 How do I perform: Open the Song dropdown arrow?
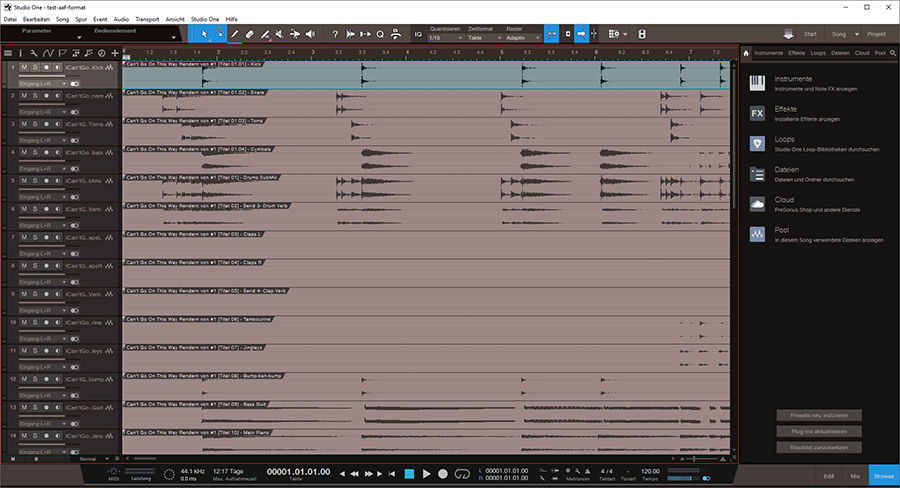pos(857,34)
